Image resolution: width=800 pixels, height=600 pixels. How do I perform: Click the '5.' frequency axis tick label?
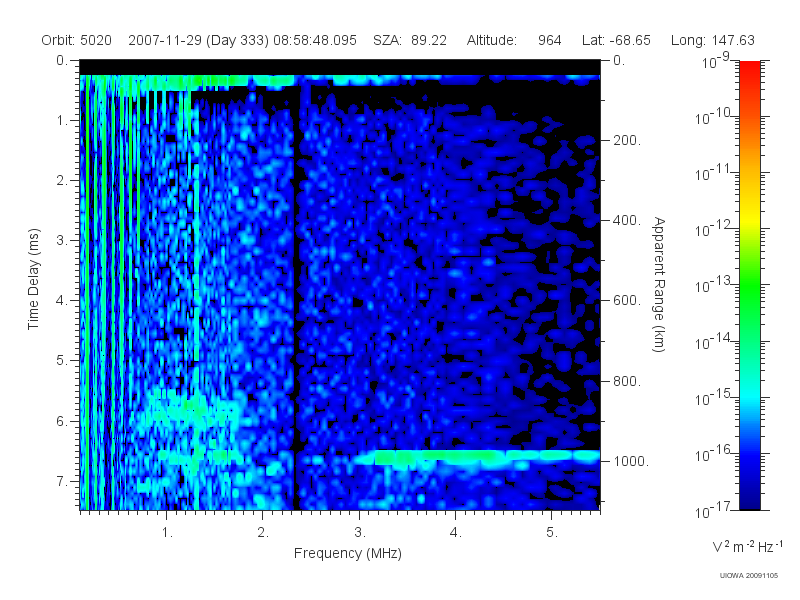[552, 533]
